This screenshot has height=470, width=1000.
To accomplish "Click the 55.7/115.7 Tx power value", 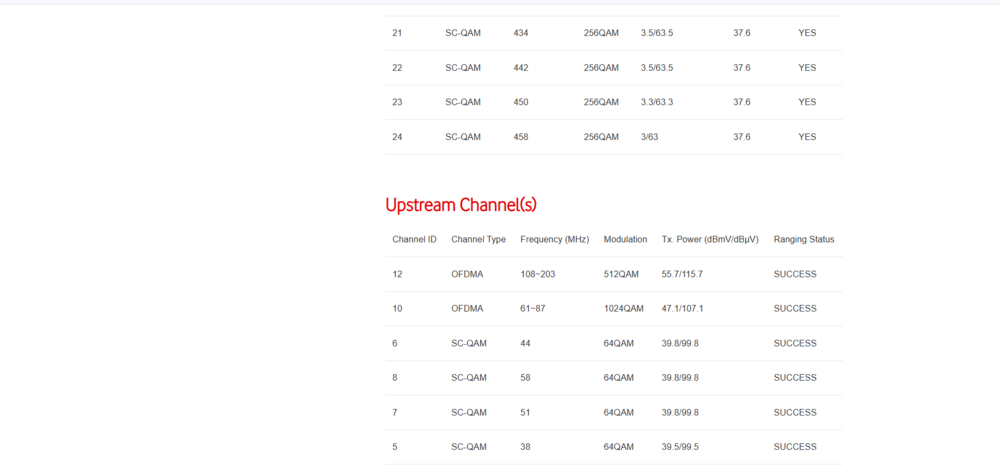I will click(682, 274).
